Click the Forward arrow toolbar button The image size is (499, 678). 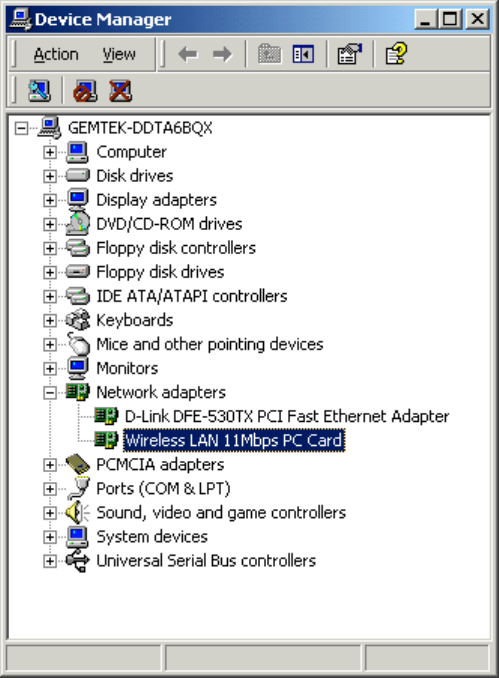[x=222, y=54]
